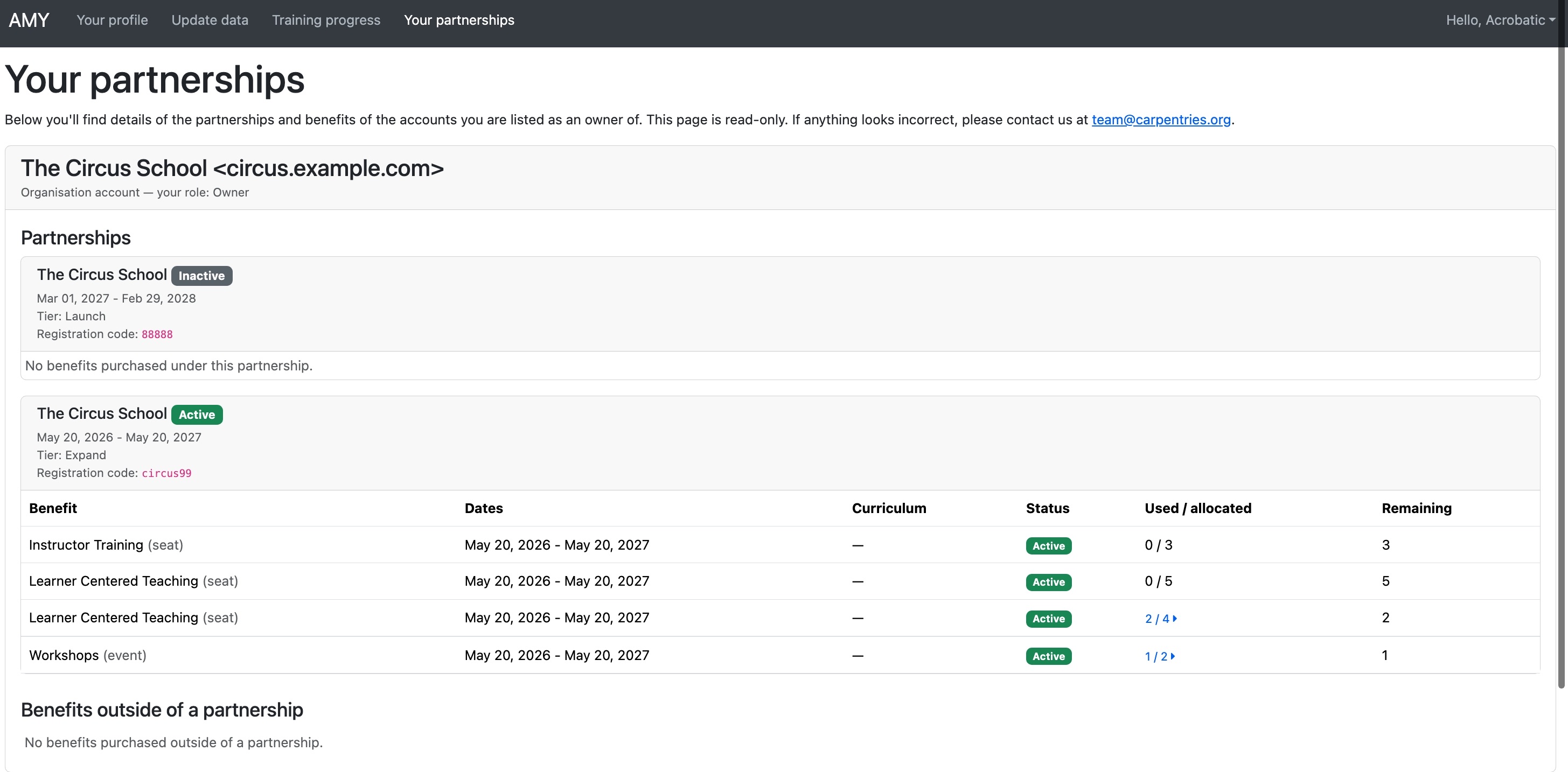Screen dimensions: 1568x772
Task: Go to Your profile page
Action: coord(112,20)
